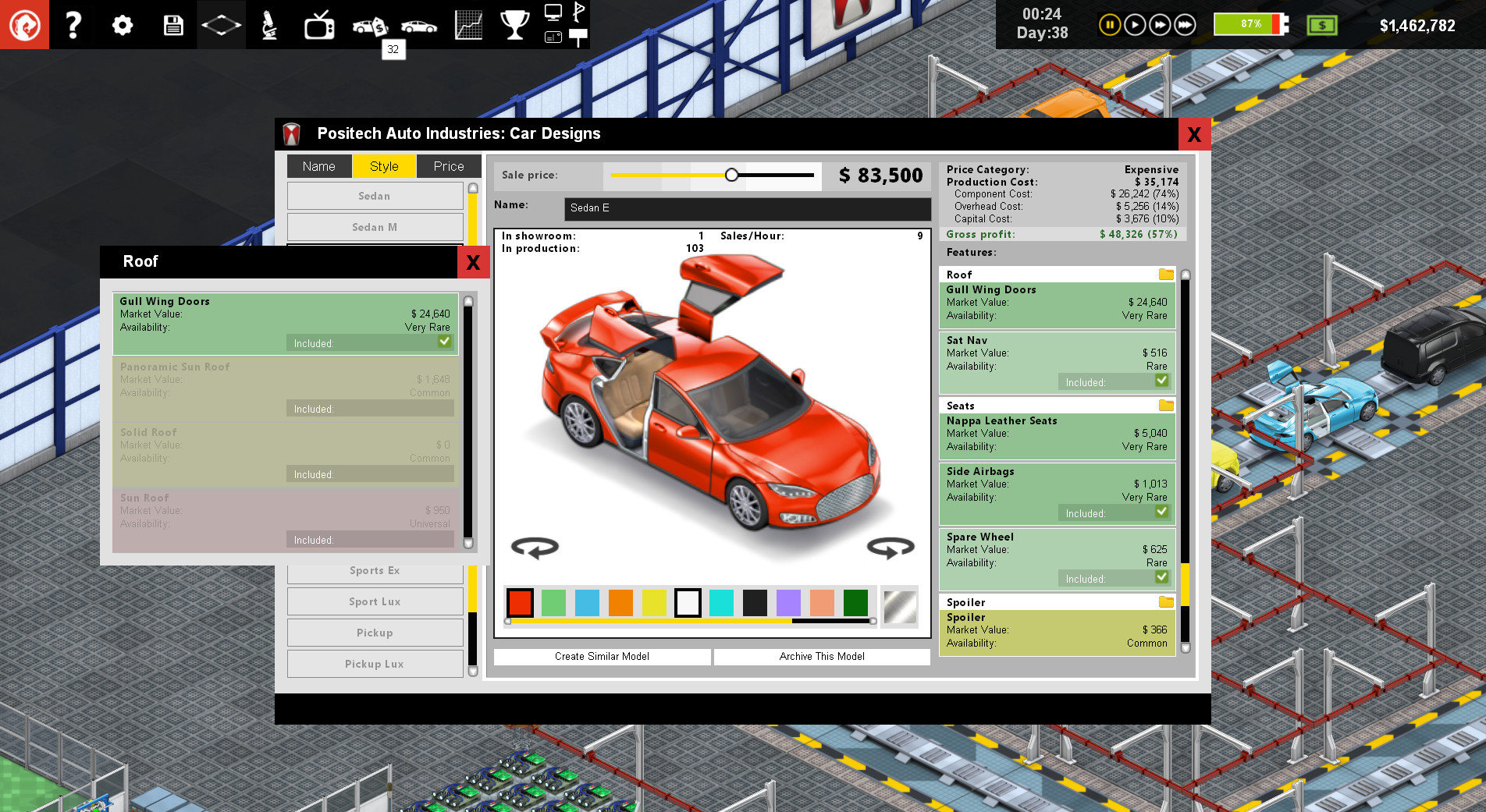The width and height of the screenshot is (1486, 812).
Task: Select the purple car color swatch
Action: coord(788,602)
